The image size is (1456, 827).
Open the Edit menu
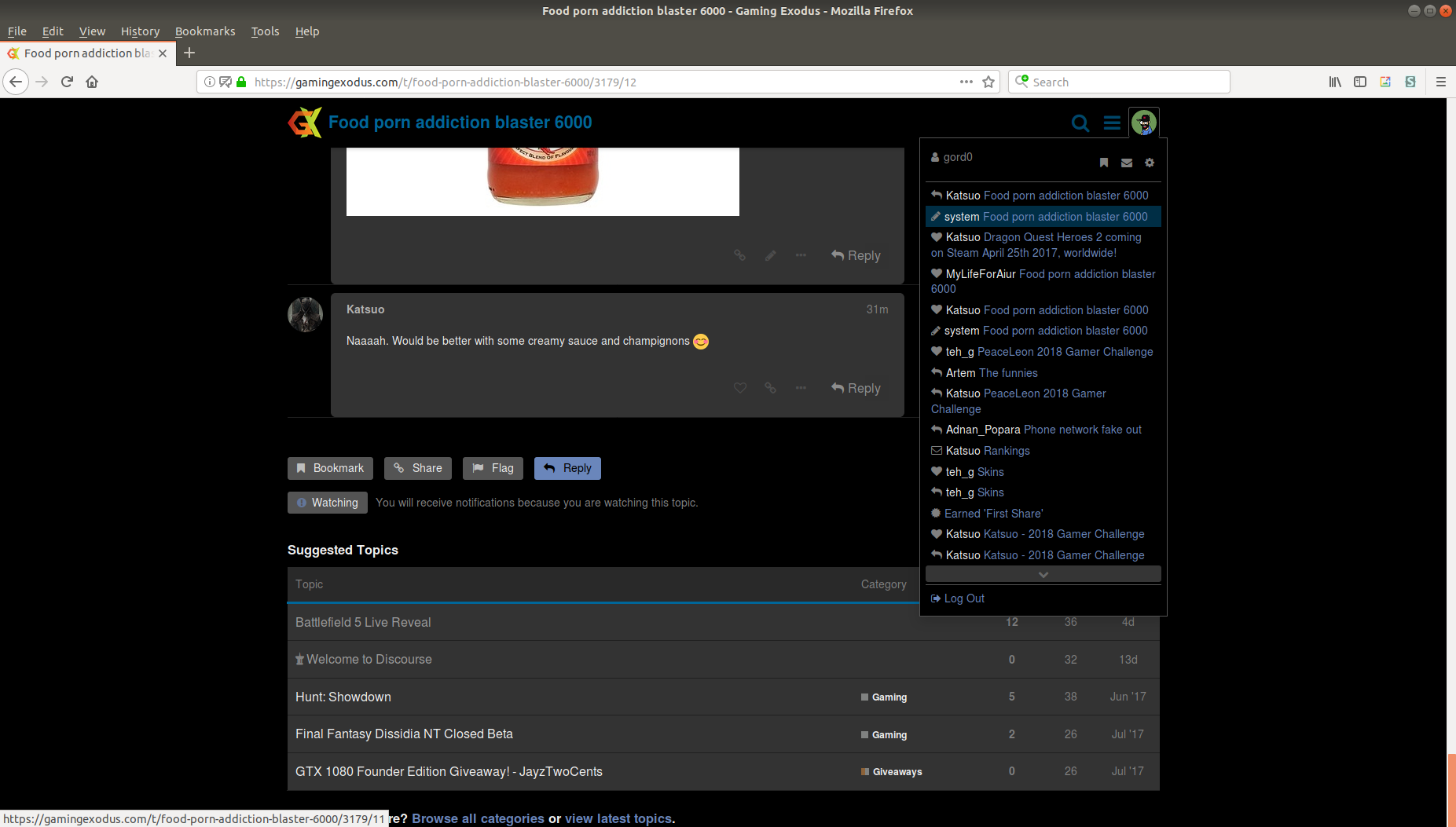point(53,31)
